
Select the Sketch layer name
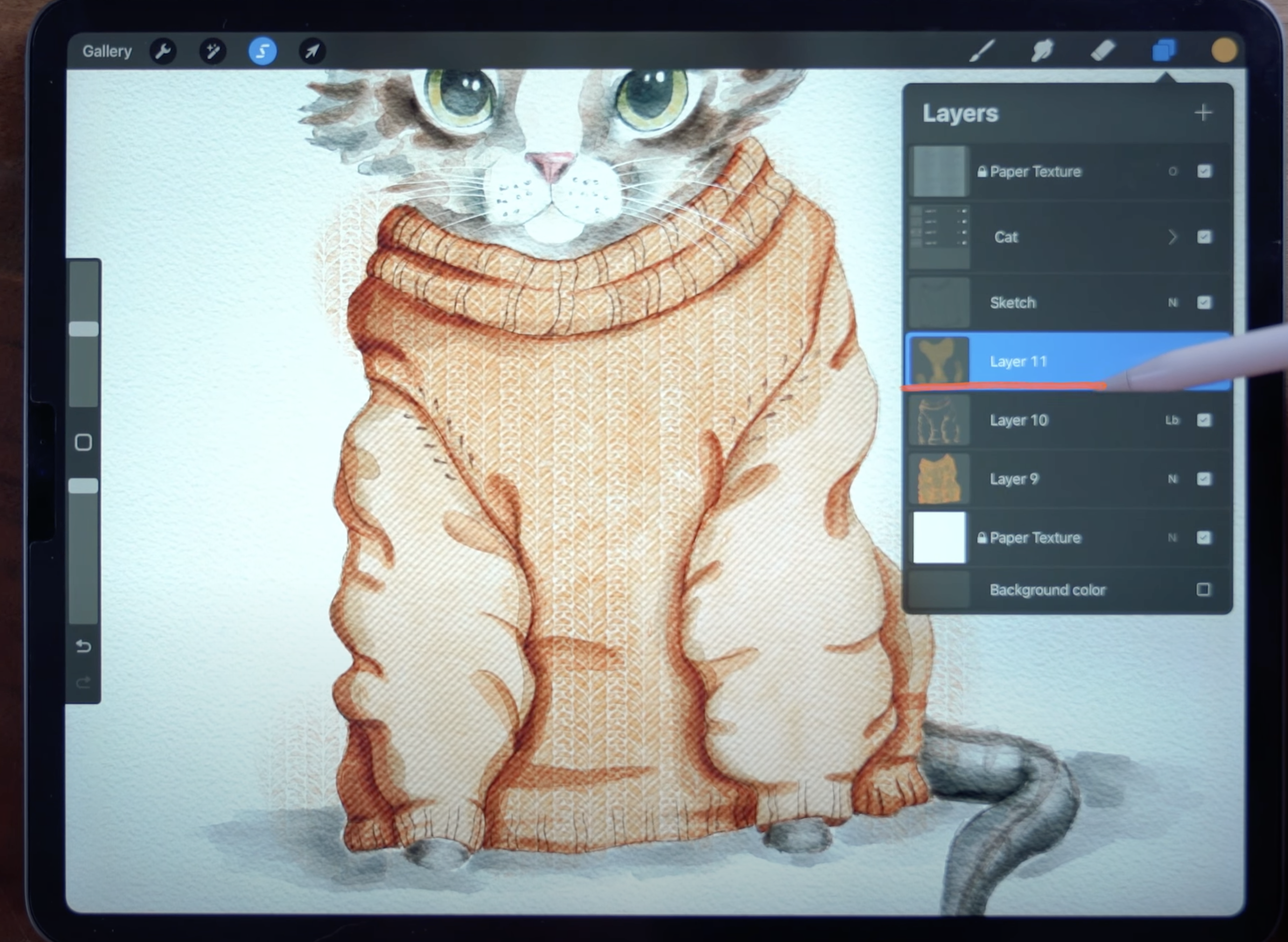click(x=1012, y=302)
